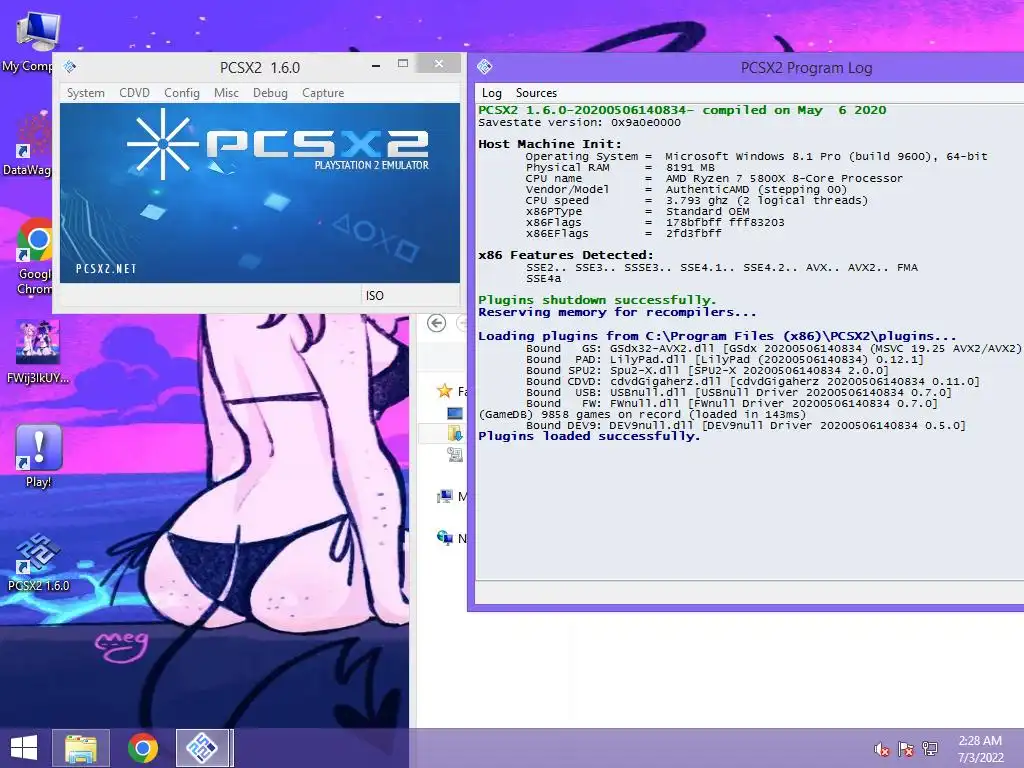Viewport: 1024px width, 768px height.
Task: Select the Google Chrome desktop shortcut
Action: 33,256
